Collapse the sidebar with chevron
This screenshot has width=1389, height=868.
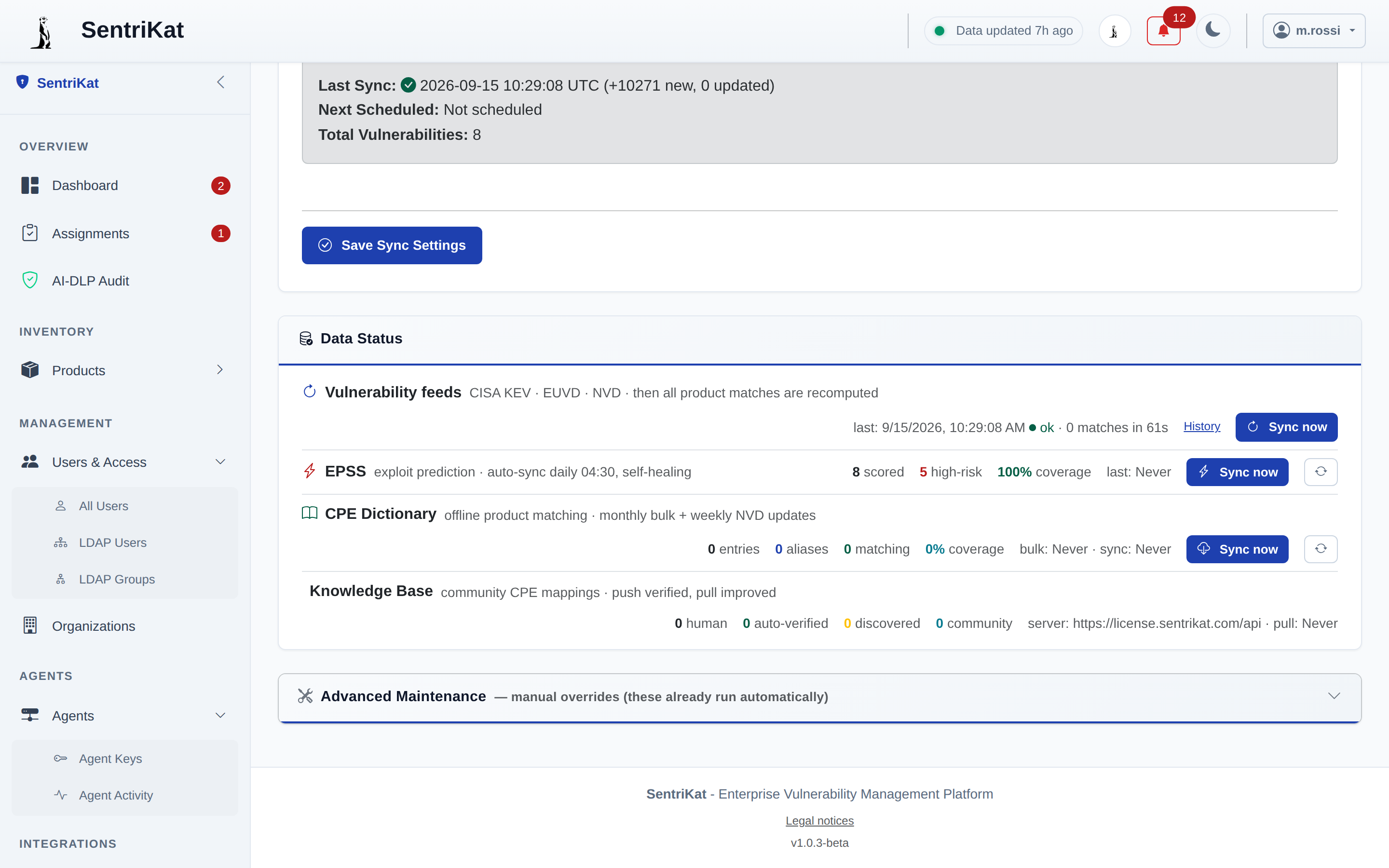click(220, 82)
